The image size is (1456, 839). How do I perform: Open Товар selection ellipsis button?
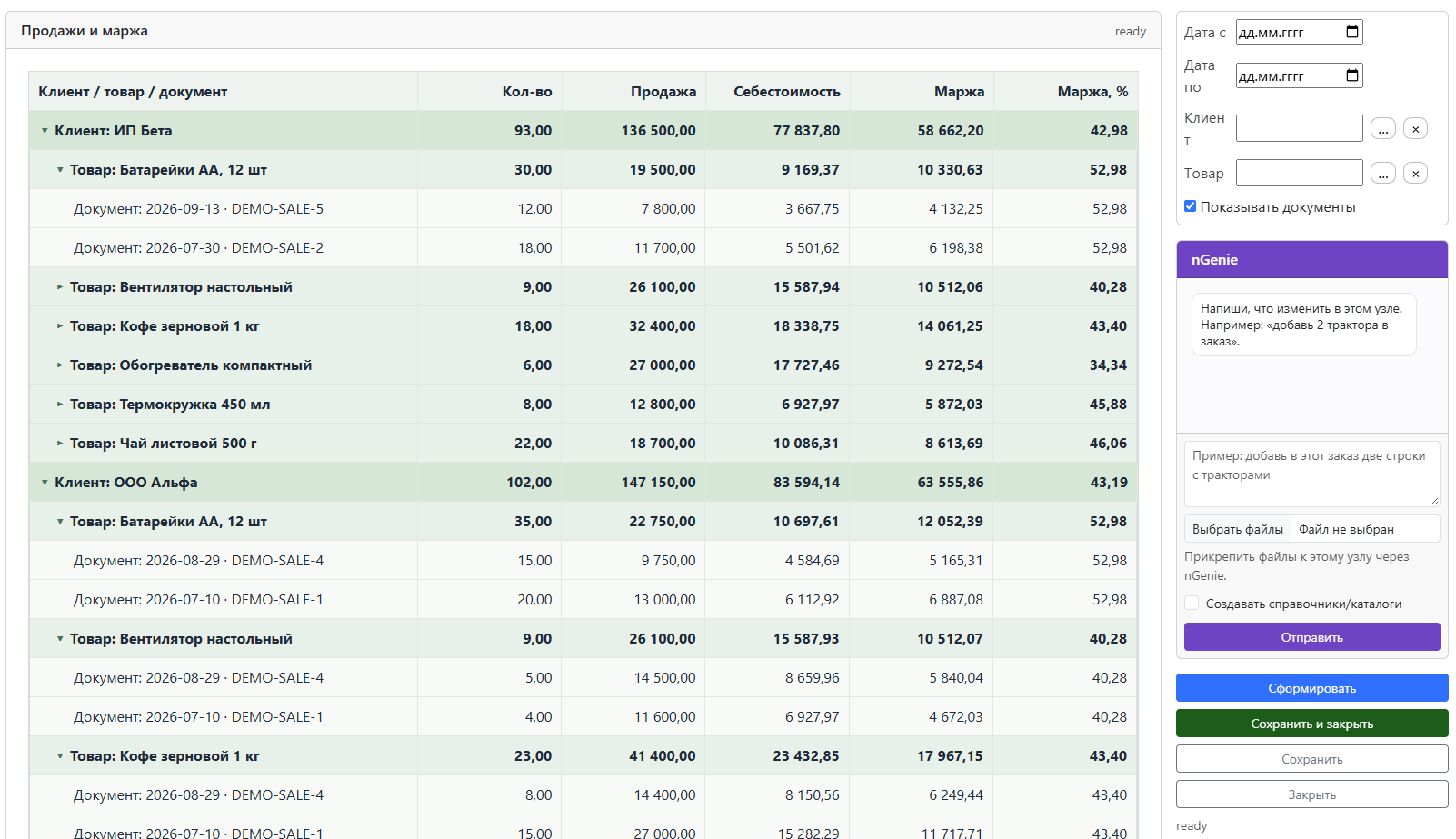[x=1382, y=173]
